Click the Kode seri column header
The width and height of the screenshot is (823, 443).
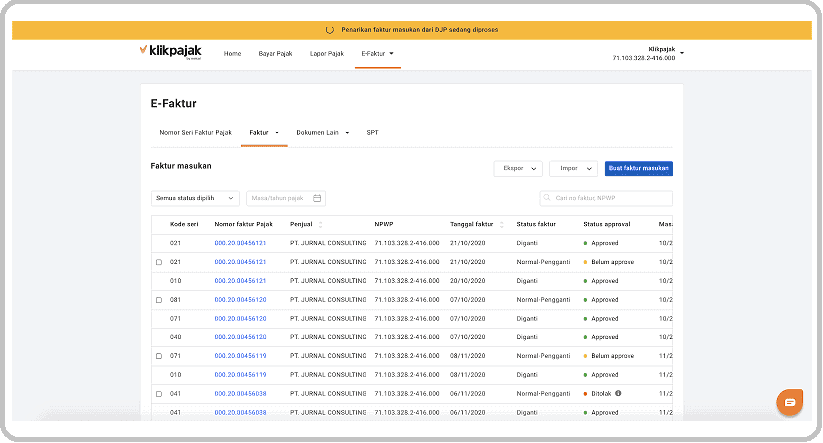tap(184, 224)
